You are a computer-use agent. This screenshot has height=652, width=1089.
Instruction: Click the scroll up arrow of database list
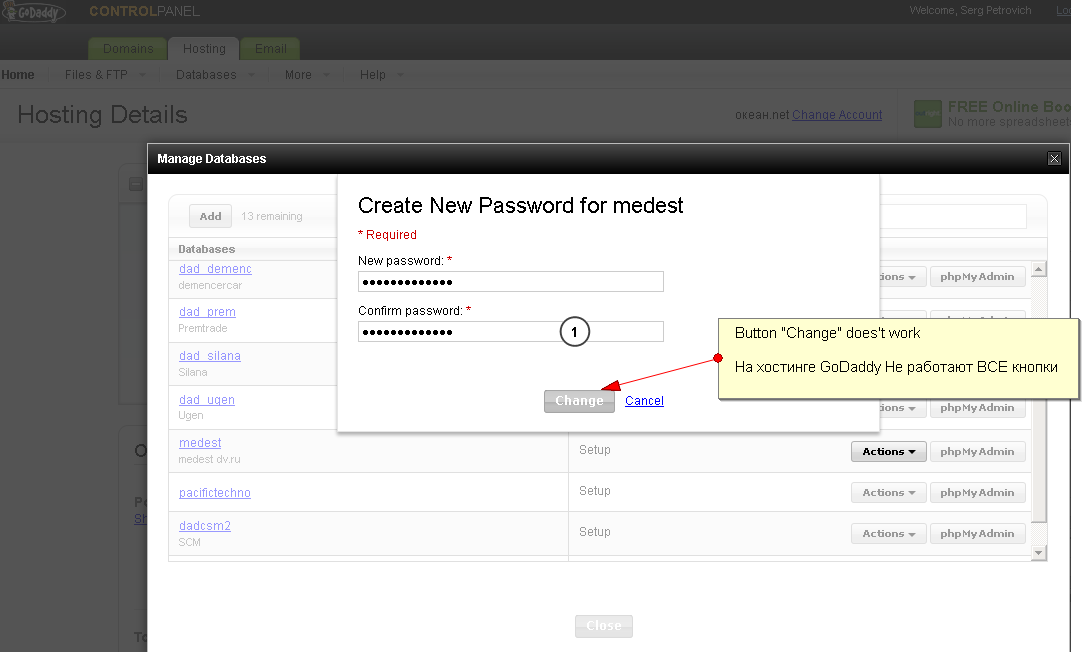[x=1038, y=269]
